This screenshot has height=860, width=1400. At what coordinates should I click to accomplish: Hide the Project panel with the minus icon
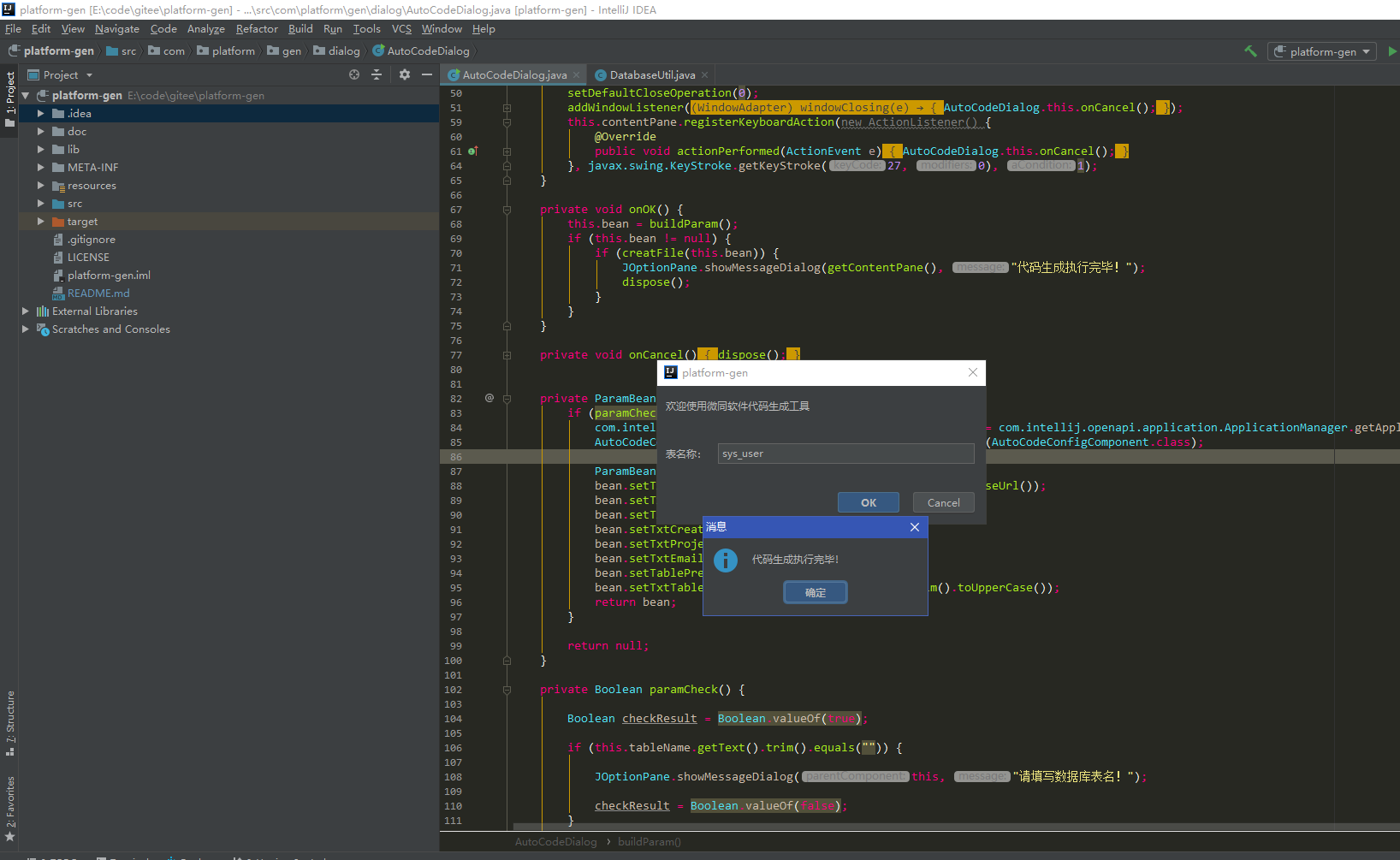pyautogui.click(x=427, y=75)
